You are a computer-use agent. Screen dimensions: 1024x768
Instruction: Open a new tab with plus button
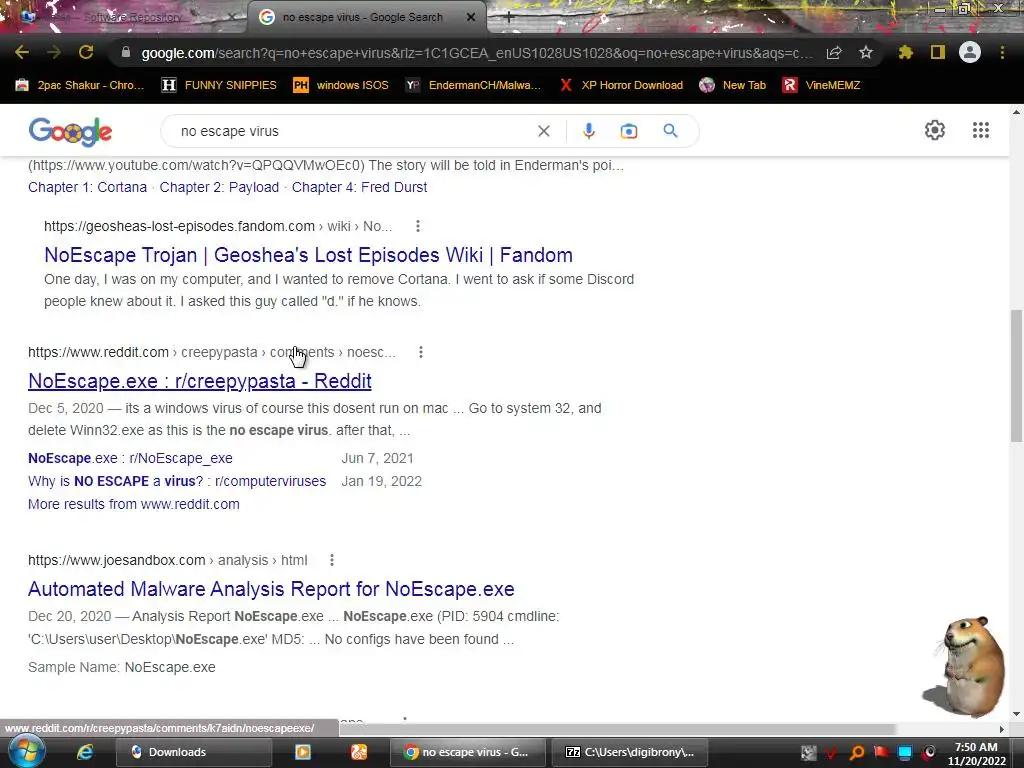click(509, 18)
